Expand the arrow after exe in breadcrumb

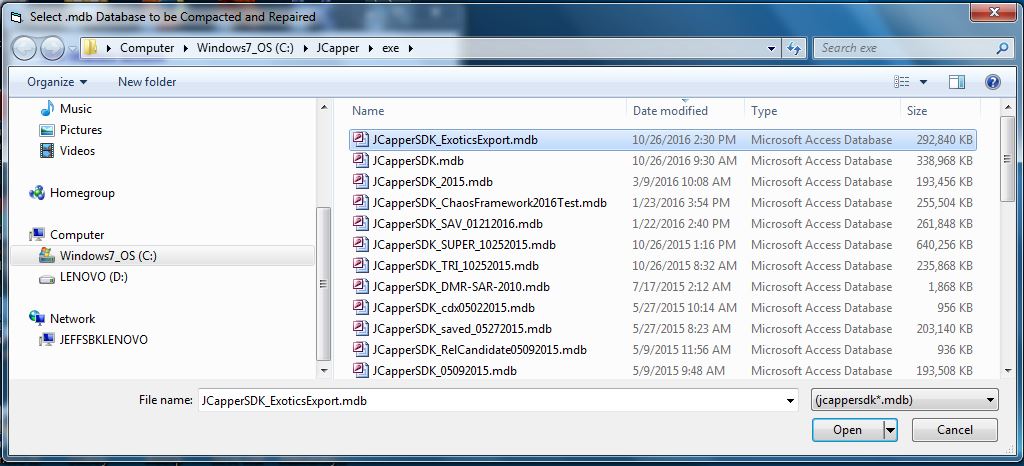[x=411, y=48]
